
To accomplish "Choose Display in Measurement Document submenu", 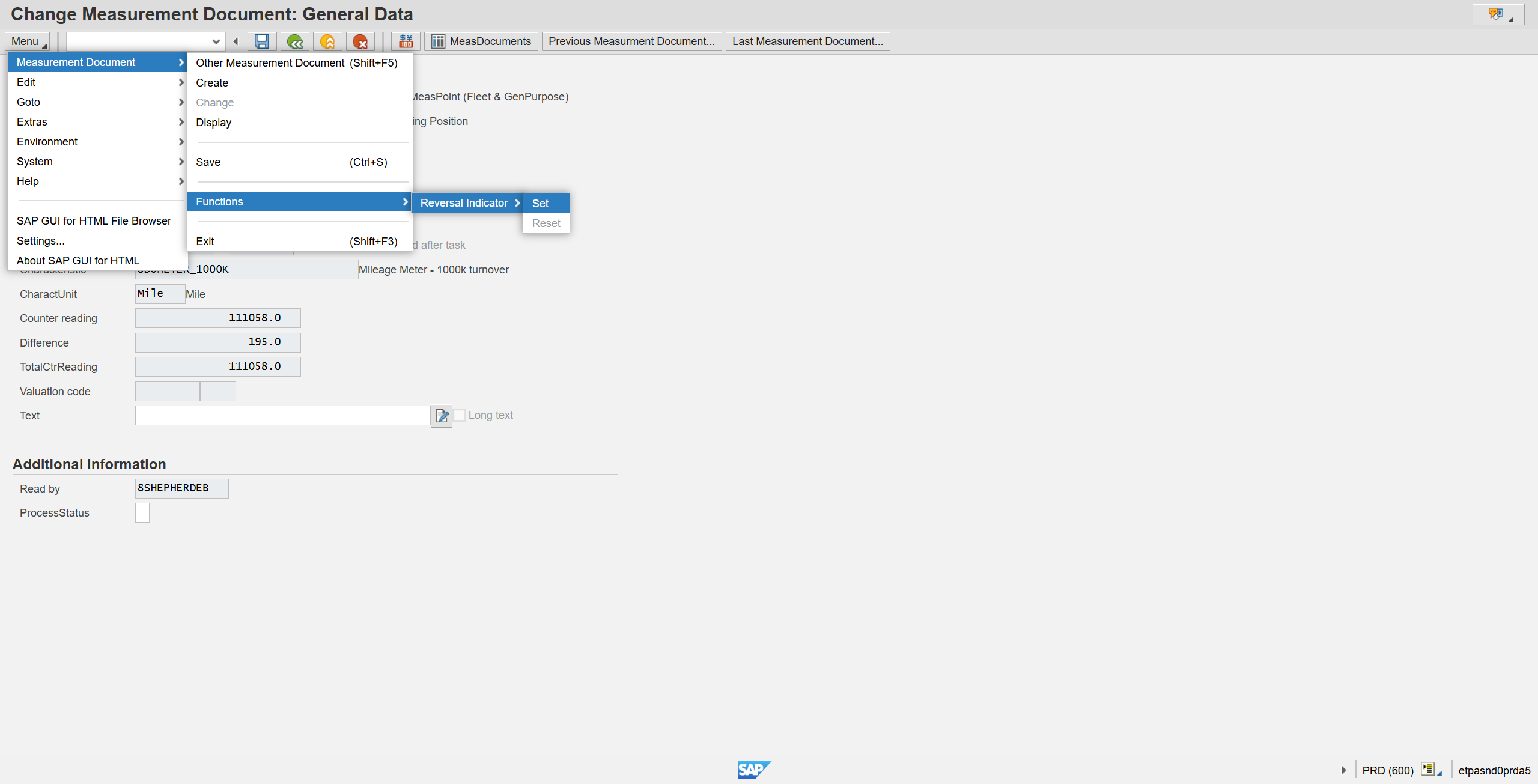I will click(300, 123).
